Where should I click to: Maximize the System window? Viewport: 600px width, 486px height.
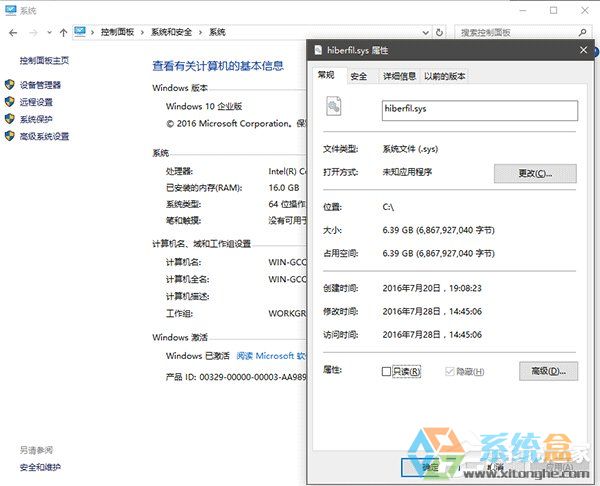click(x=553, y=10)
